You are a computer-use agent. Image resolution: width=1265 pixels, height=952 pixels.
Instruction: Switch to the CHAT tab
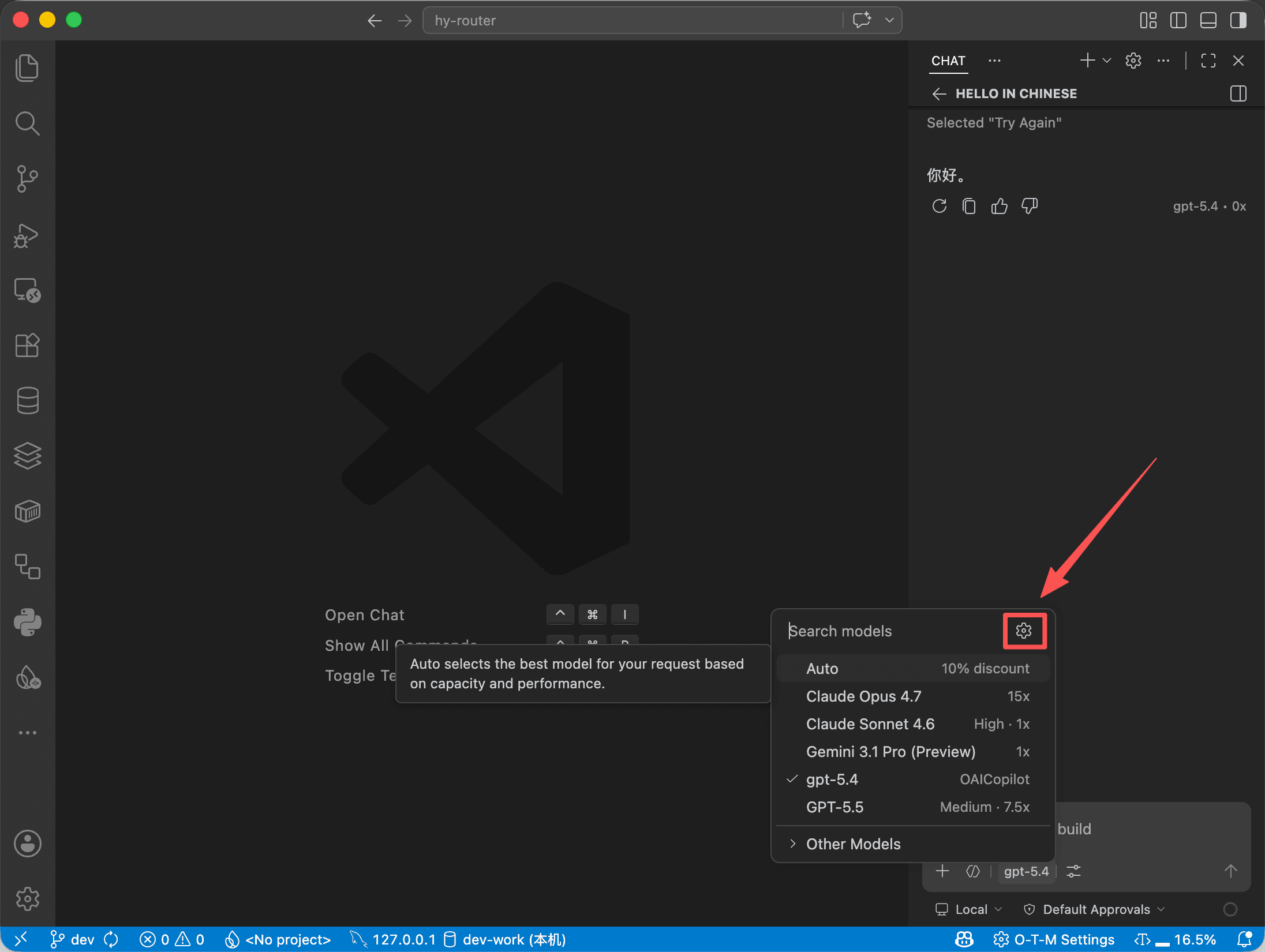coord(948,61)
